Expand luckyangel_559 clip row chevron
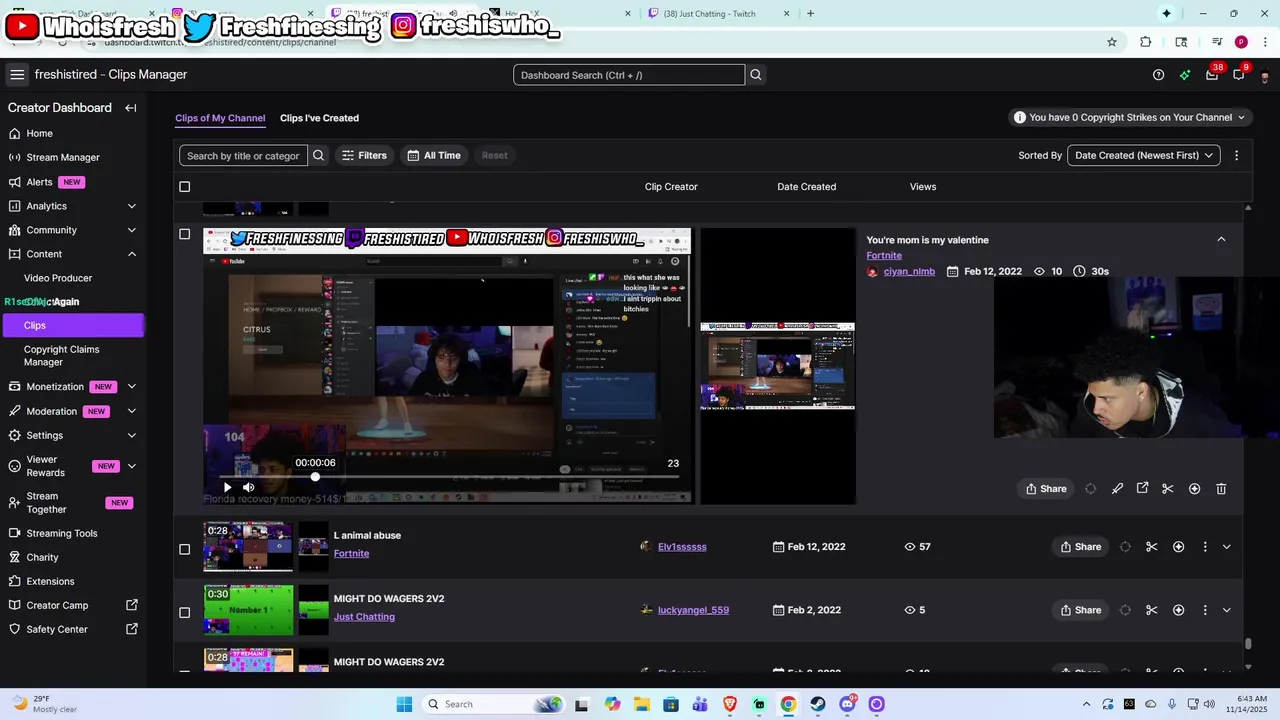Screen dimensions: 1280x720 point(1227,610)
